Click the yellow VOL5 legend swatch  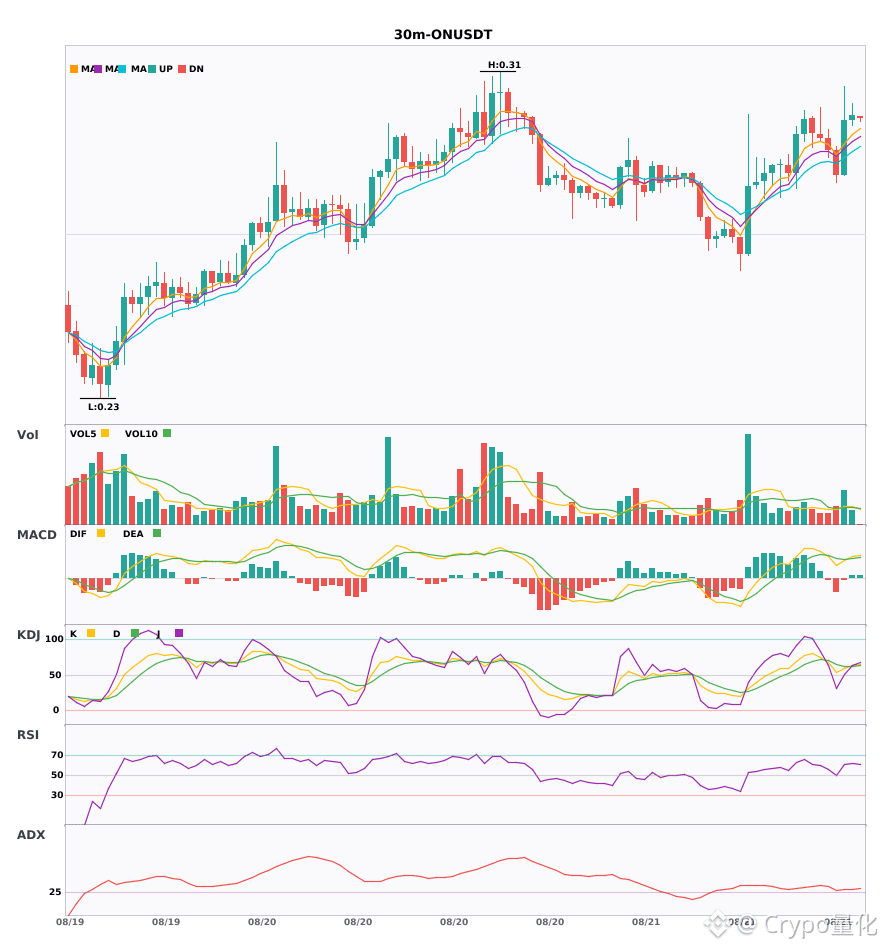point(105,433)
